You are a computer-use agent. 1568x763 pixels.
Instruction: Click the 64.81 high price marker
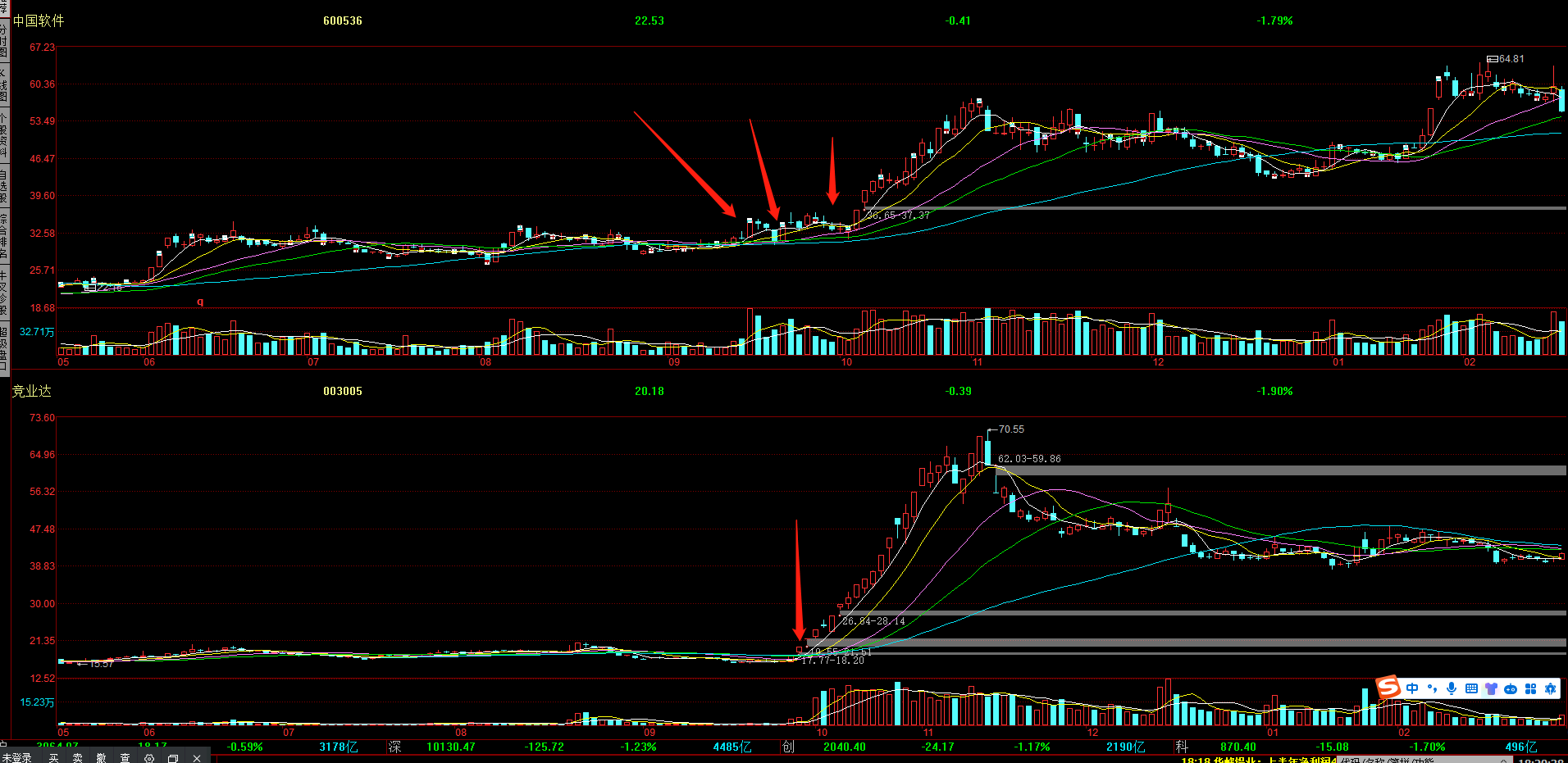[x=1511, y=59]
